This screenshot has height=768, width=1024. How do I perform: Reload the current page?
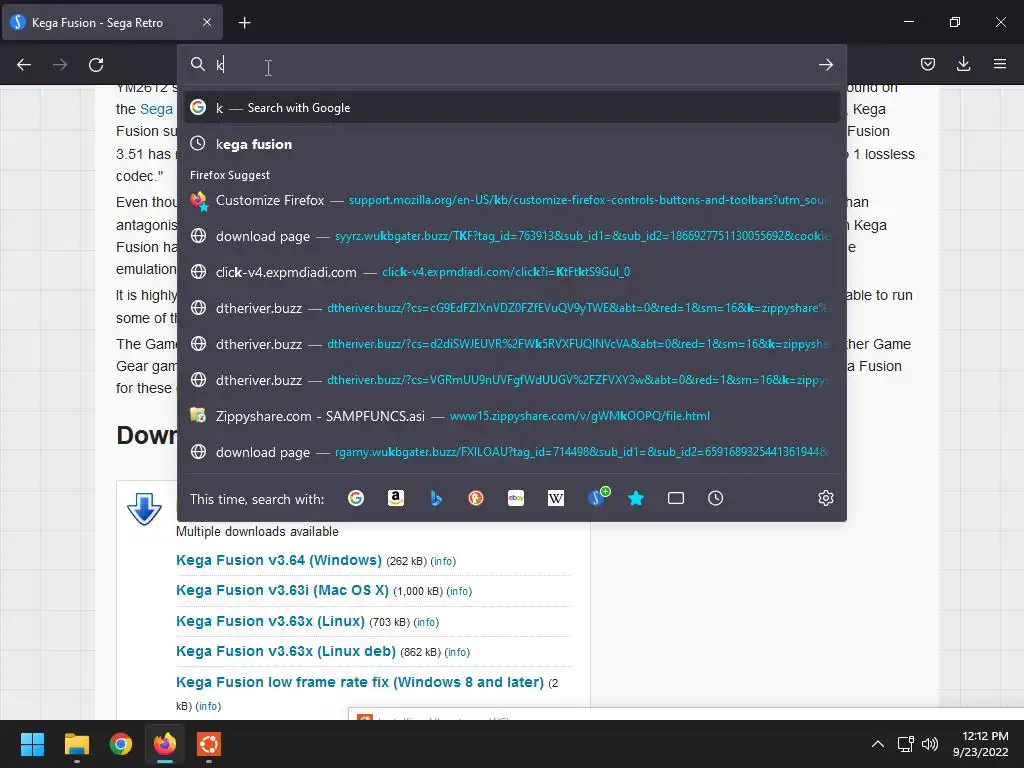click(x=96, y=65)
